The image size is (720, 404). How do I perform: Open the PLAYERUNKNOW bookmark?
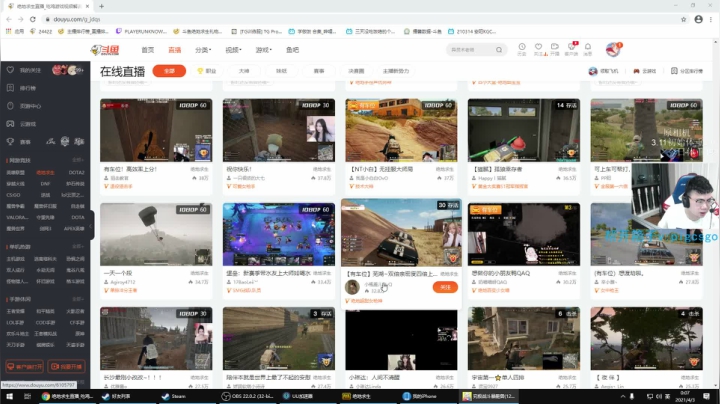click(141, 31)
